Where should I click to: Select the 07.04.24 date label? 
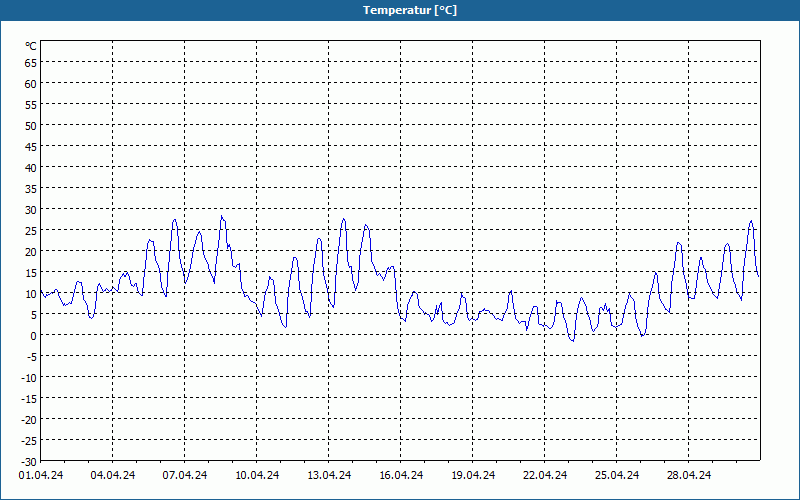(185, 475)
